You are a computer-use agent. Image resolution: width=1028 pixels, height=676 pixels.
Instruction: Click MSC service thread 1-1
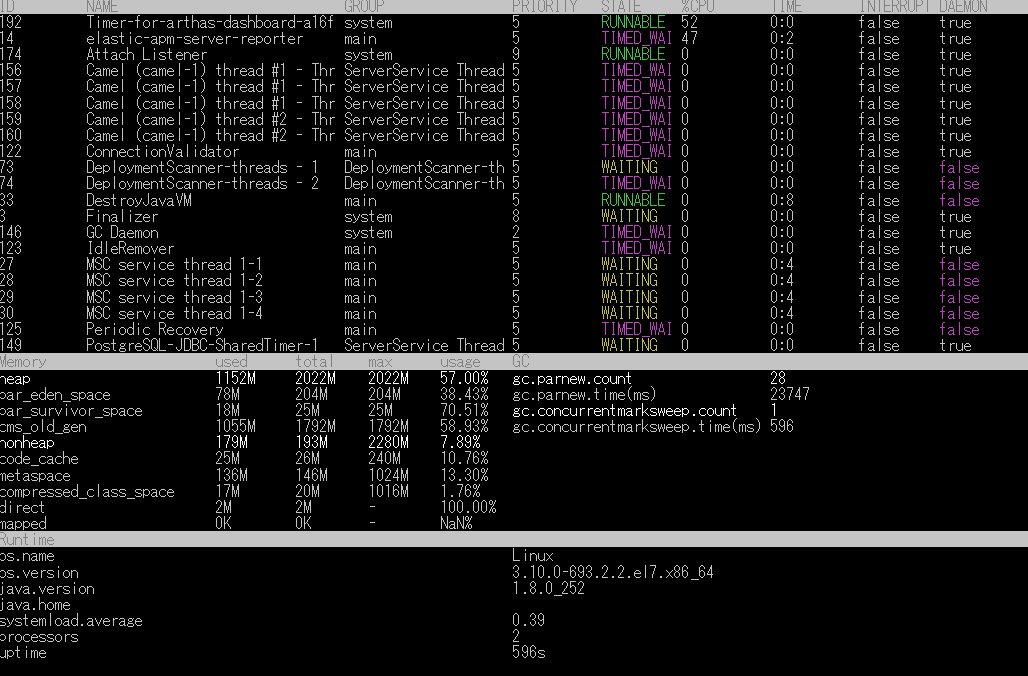tap(174, 265)
